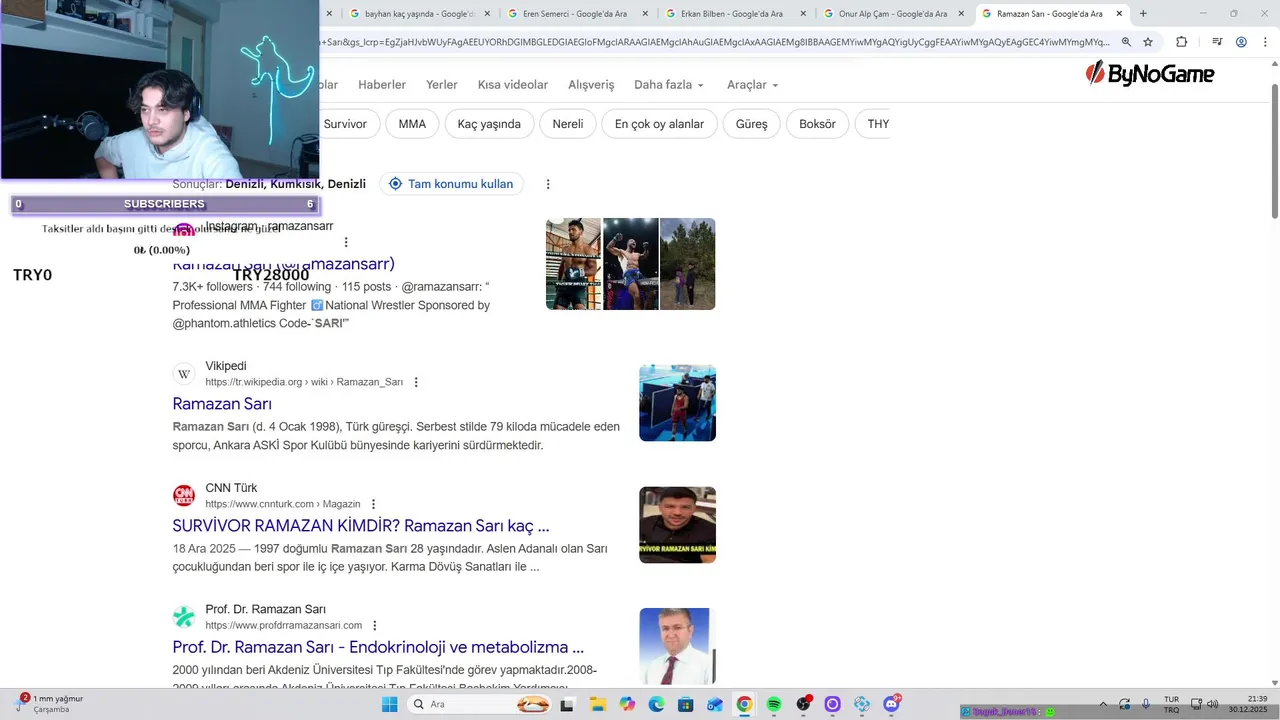Select the 'Kısa videolar' search filter
This screenshot has width=1280, height=720.
[513, 85]
